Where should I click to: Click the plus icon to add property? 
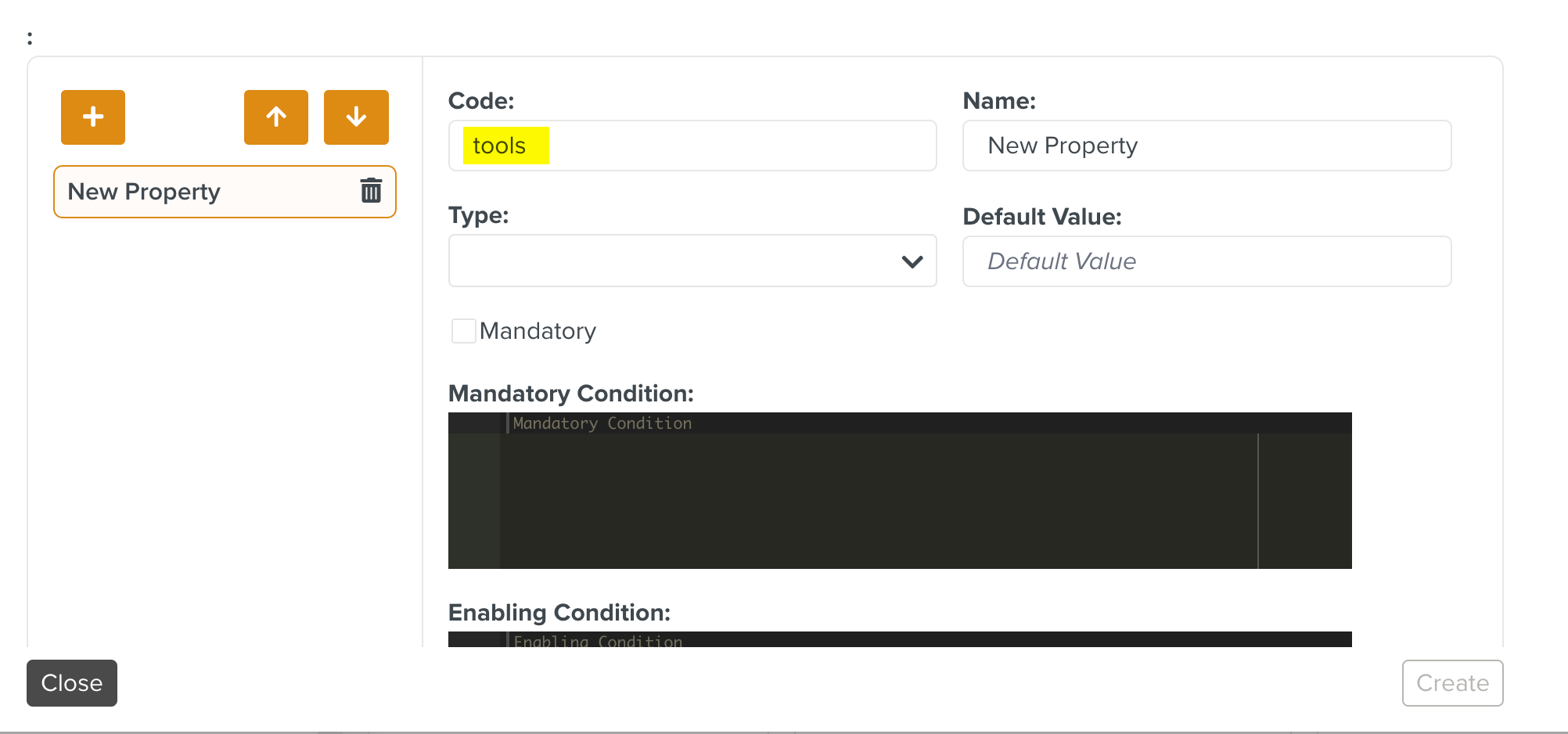click(x=93, y=117)
